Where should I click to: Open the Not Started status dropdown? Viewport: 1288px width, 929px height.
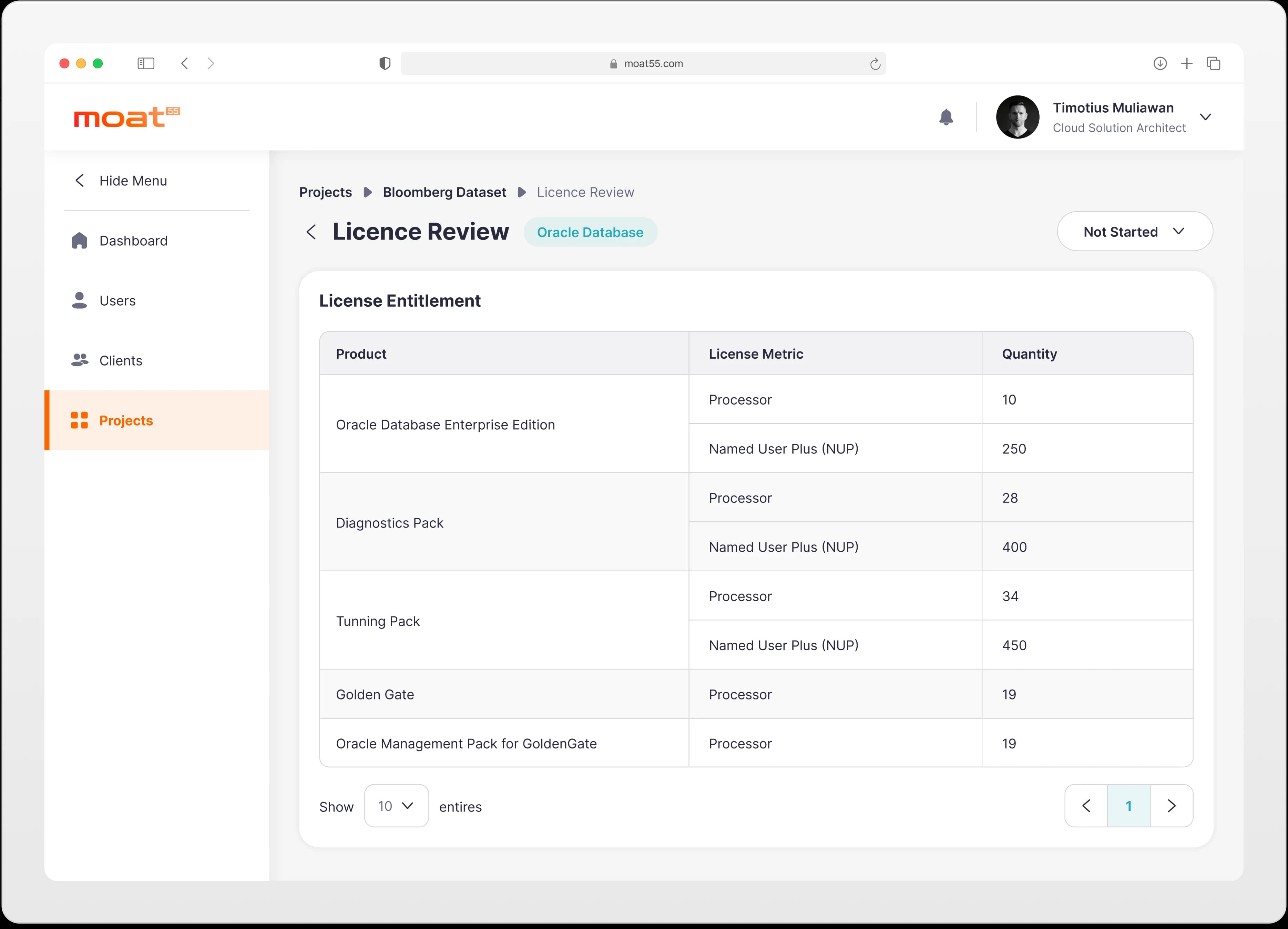pyautogui.click(x=1135, y=232)
